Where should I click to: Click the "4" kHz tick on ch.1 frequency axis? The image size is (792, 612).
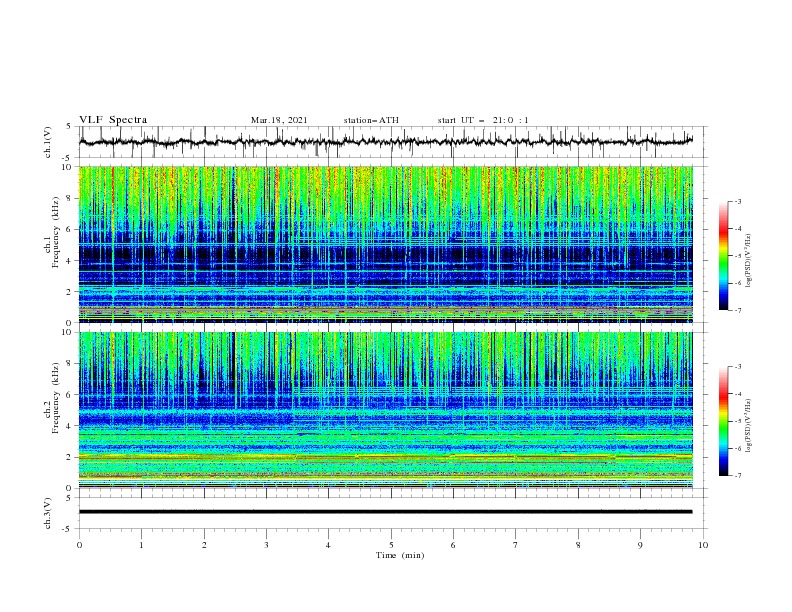[x=71, y=261]
